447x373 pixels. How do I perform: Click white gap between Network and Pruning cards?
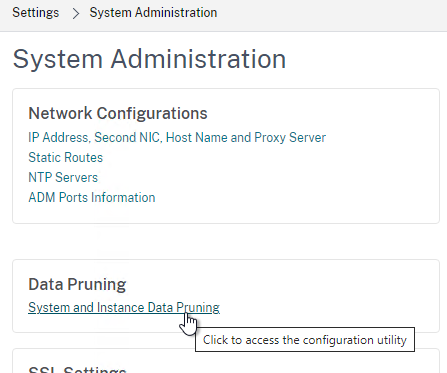226,242
